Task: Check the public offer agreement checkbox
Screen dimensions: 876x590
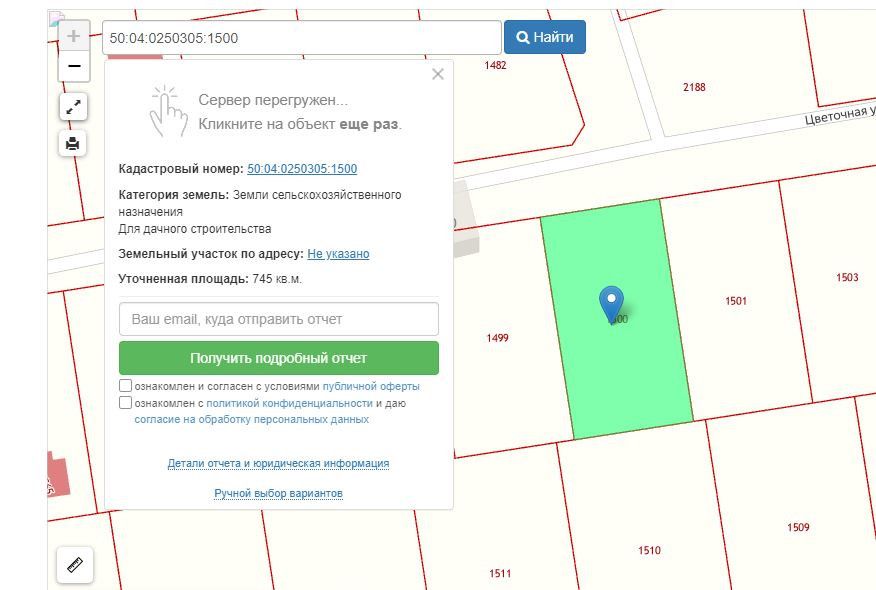Action: pos(126,386)
